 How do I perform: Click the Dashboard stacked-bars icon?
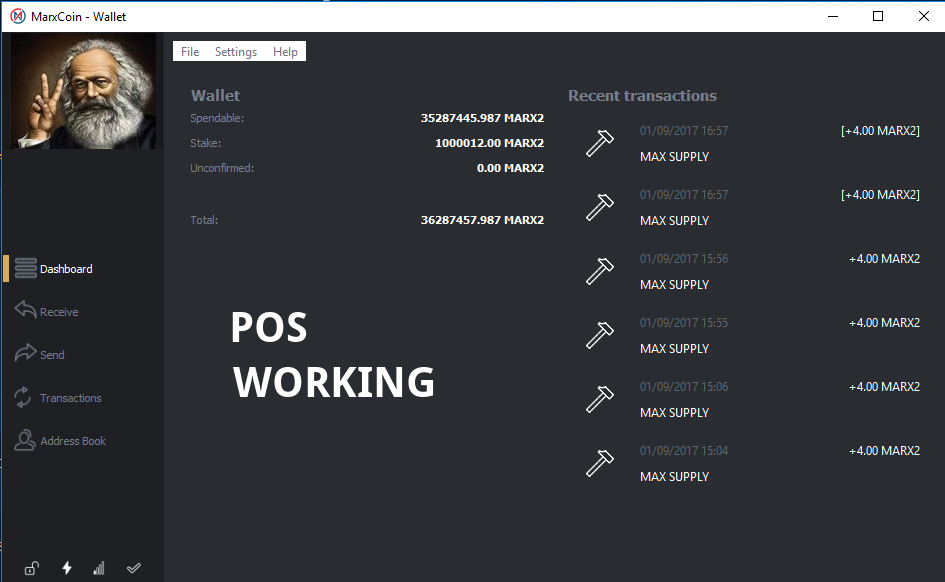click(x=25, y=268)
